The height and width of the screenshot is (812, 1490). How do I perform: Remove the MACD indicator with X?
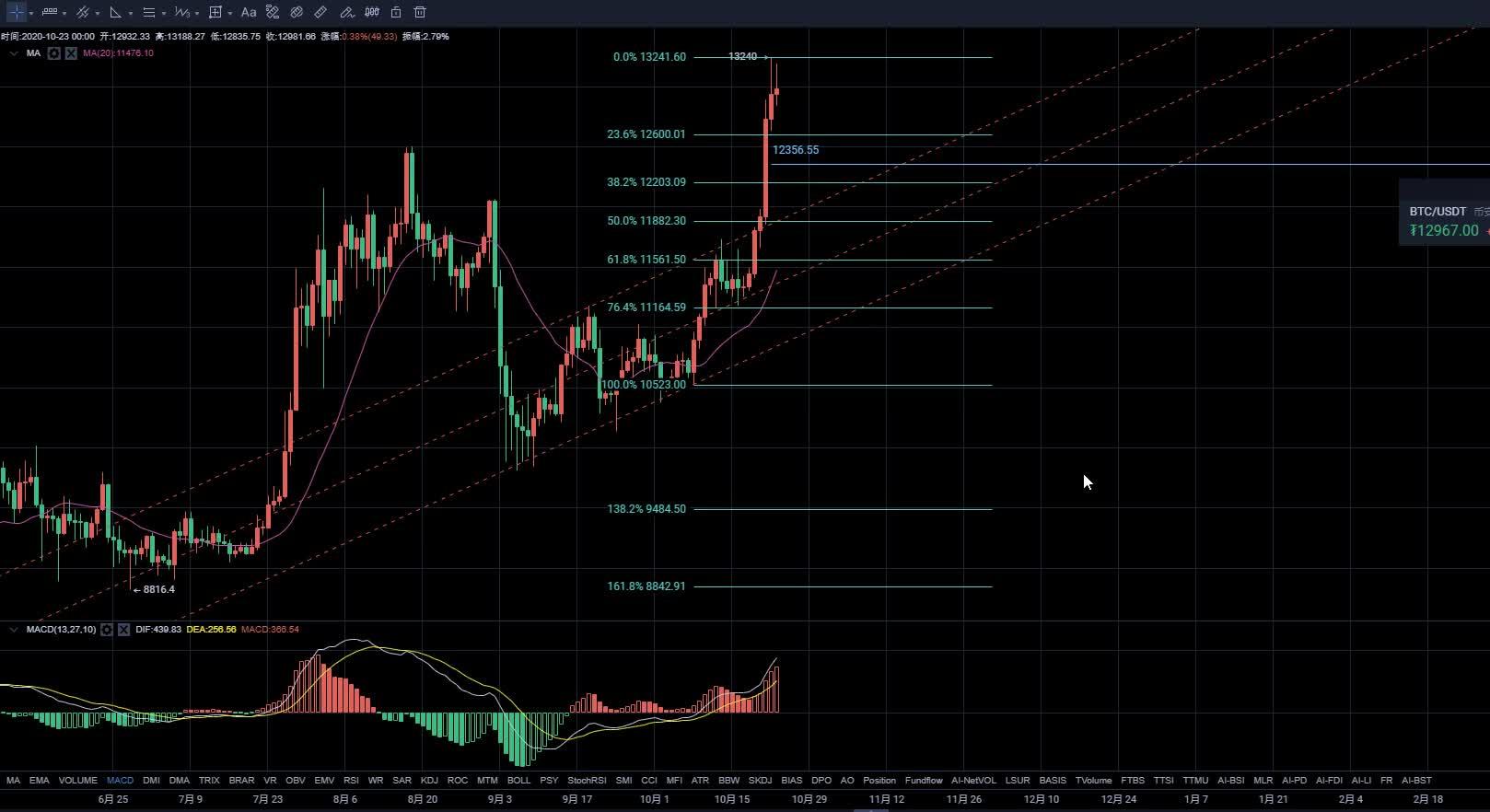tap(123, 630)
